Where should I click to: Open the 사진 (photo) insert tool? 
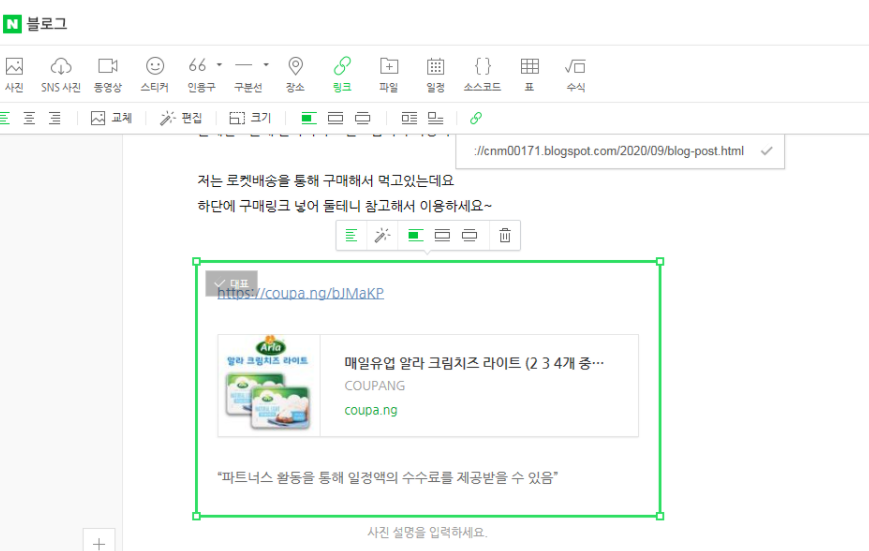[x=14, y=73]
